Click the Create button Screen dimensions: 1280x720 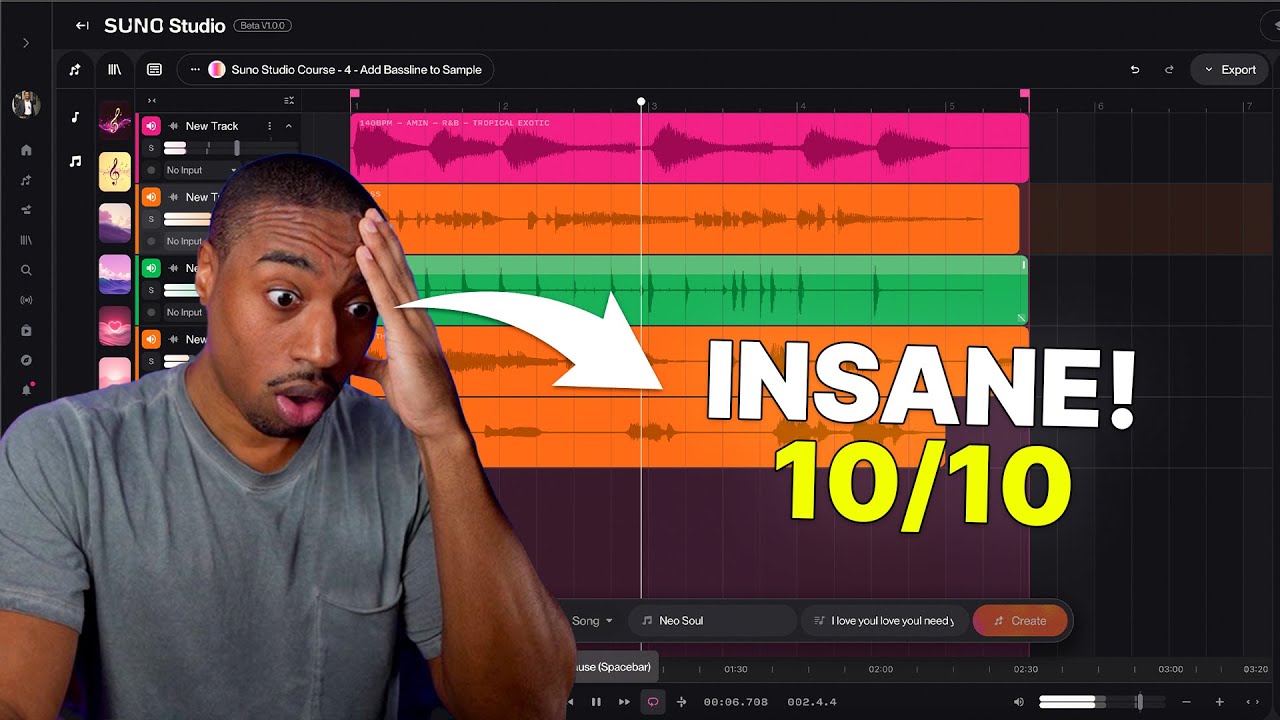[1020, 621]
